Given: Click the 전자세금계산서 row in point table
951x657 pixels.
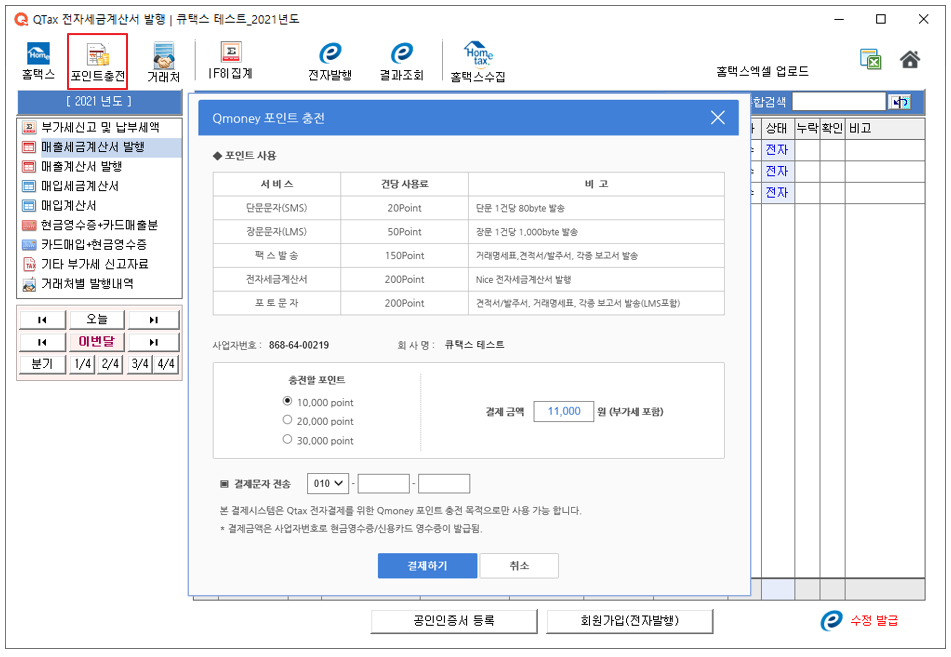Looking at the screenshot, I should (x=468, y=280).
